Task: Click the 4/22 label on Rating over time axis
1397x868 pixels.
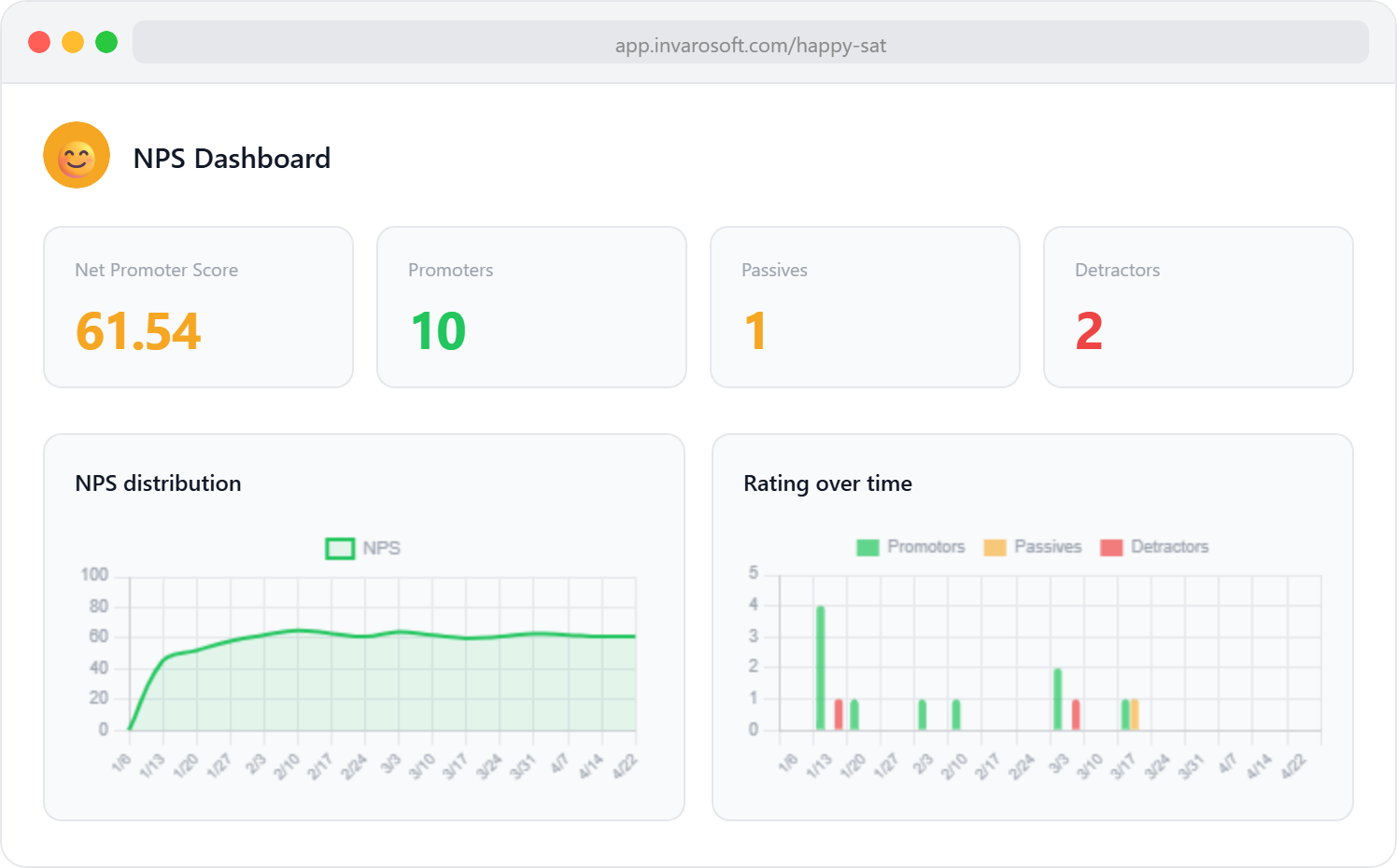Action: [1293, 766]
